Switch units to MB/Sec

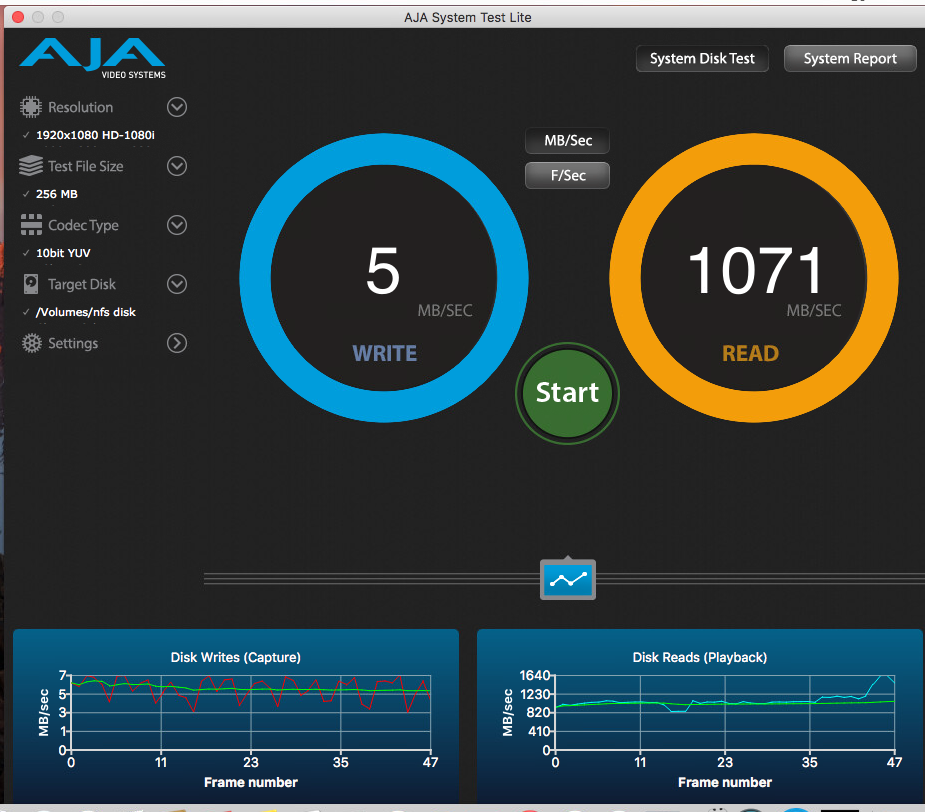[x=568, y=140]
